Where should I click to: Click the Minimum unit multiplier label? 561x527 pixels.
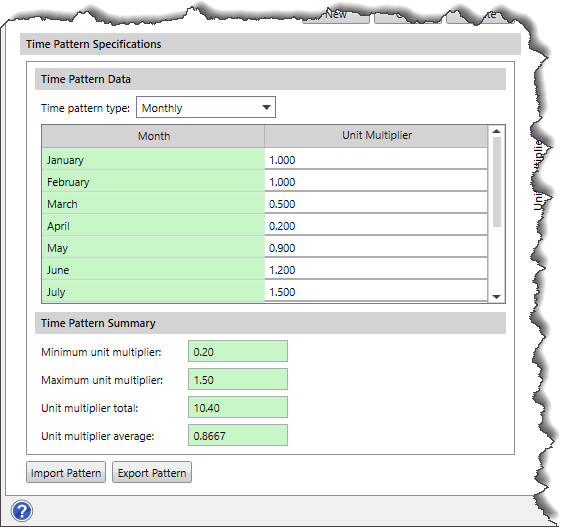pos(101,352)
